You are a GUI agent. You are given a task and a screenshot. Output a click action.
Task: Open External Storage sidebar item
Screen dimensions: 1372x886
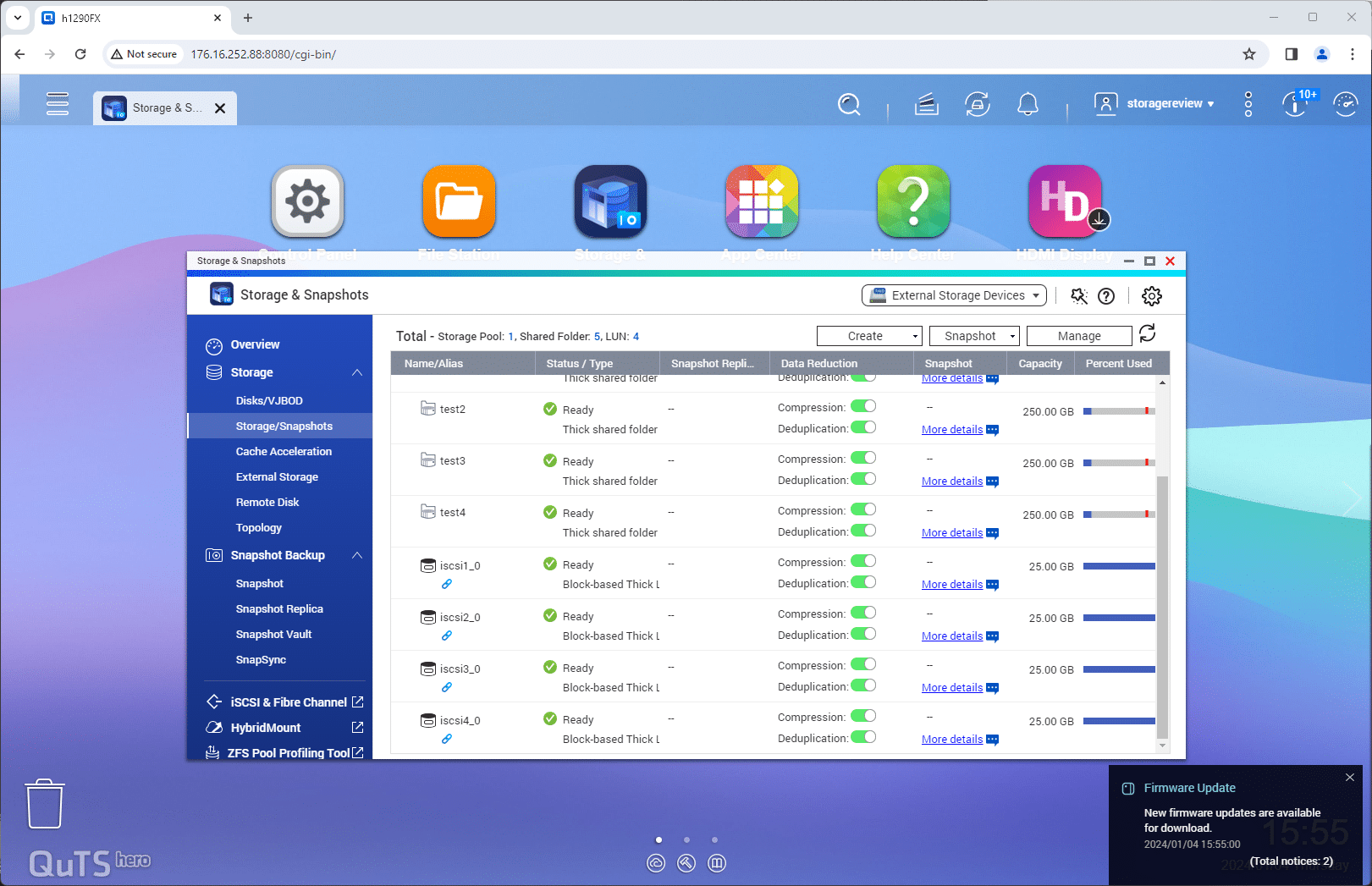[x=277, y=477]
